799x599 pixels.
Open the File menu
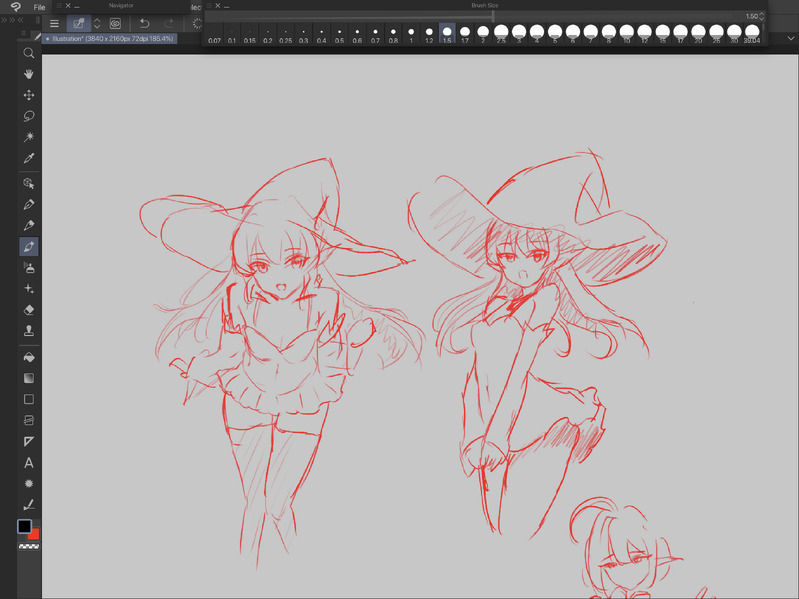(39, 7)
